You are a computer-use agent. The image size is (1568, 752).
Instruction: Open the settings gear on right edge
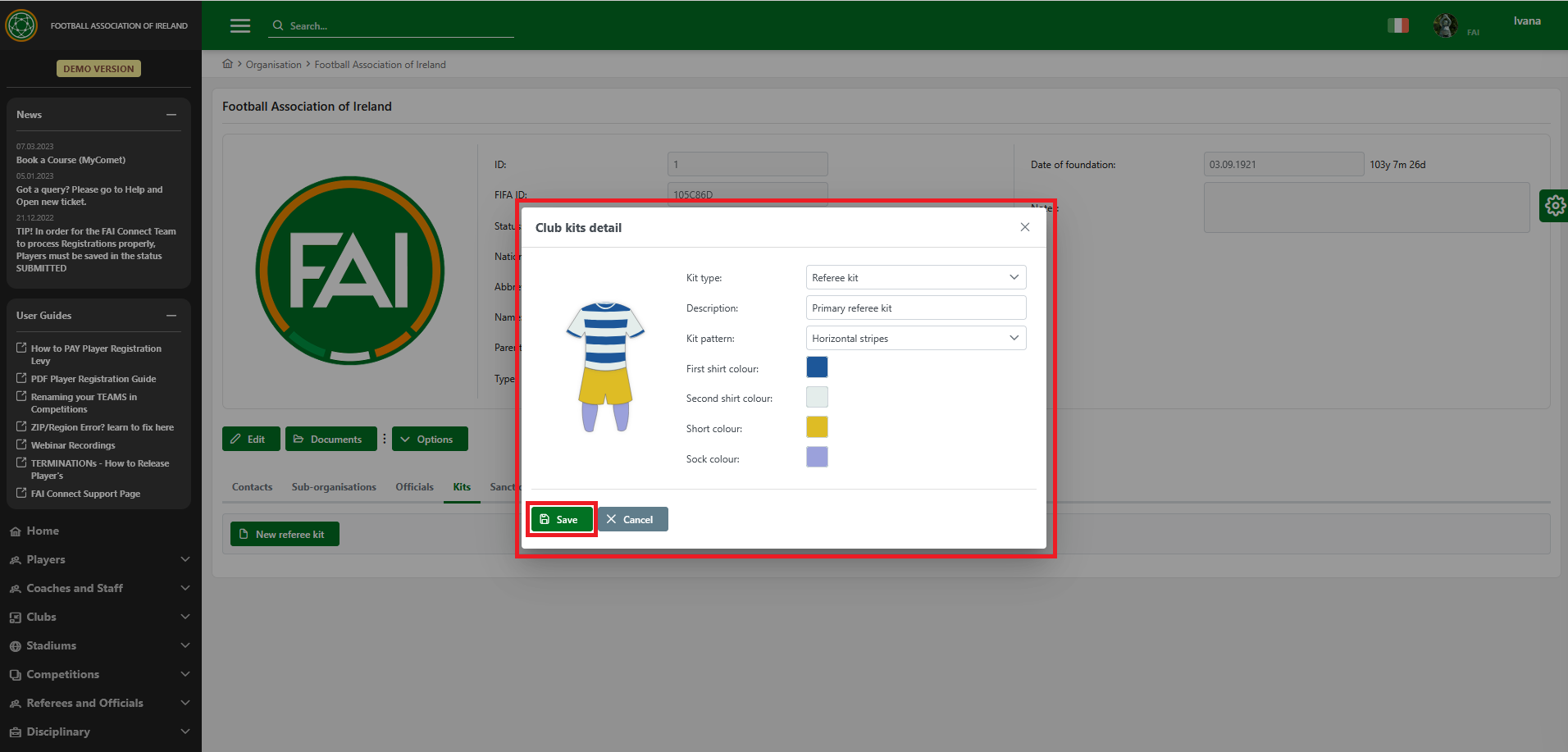[x=1554, y=205]
